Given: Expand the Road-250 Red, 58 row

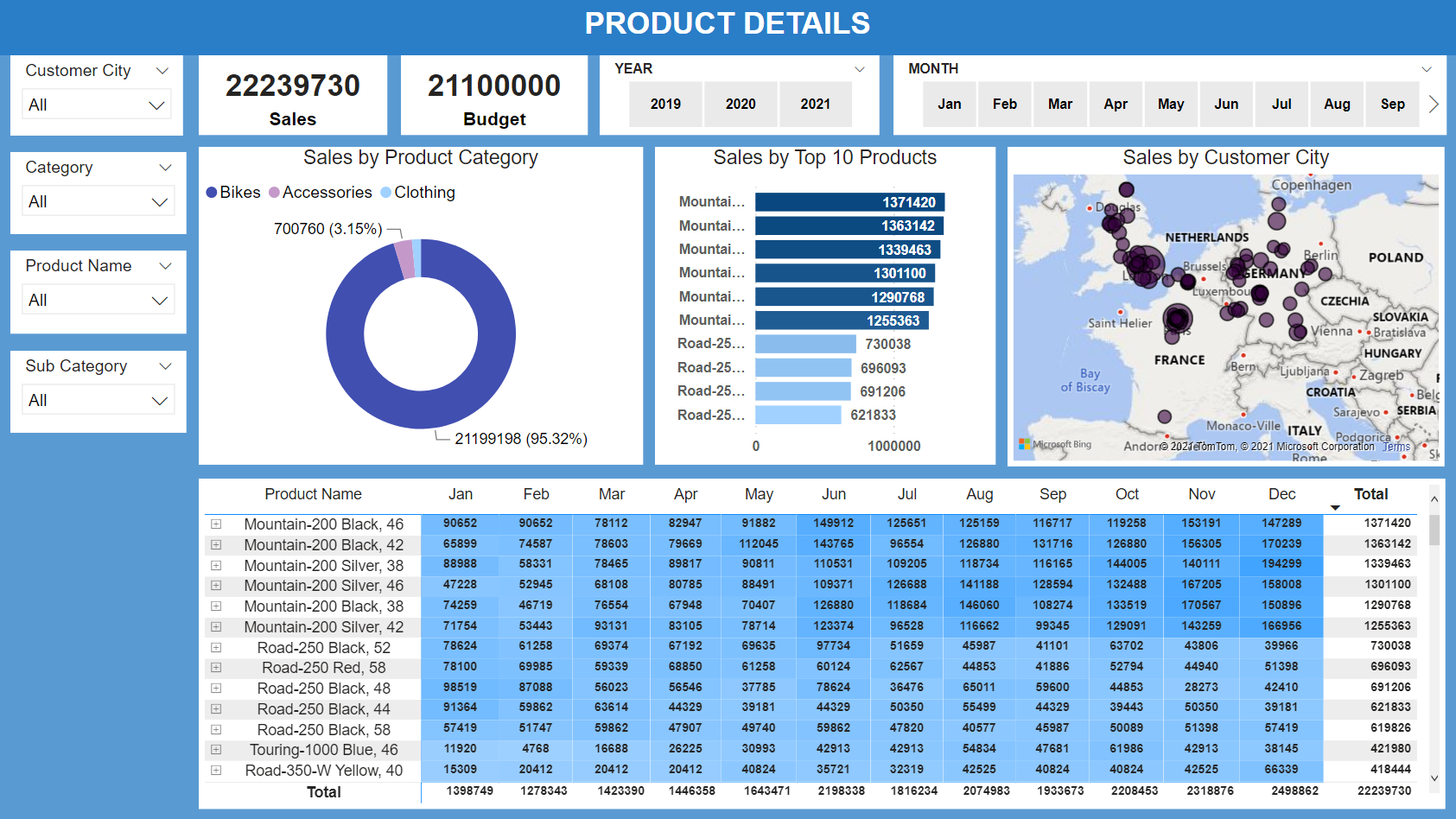Looking at the screenshot, I should click(x=216, y=667).
